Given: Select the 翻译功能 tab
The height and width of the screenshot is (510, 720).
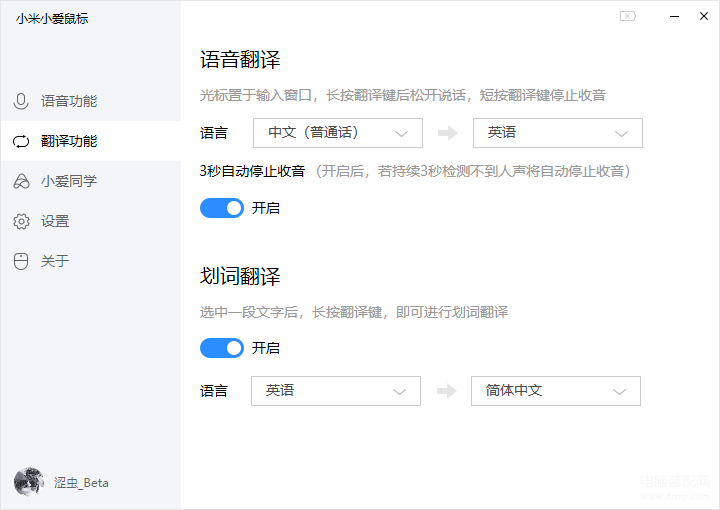Looking at the screenshot, I should point(91,141).
